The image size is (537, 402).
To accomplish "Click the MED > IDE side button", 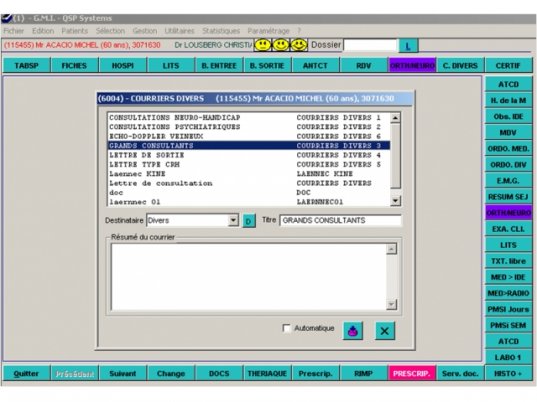I will 509,277.
